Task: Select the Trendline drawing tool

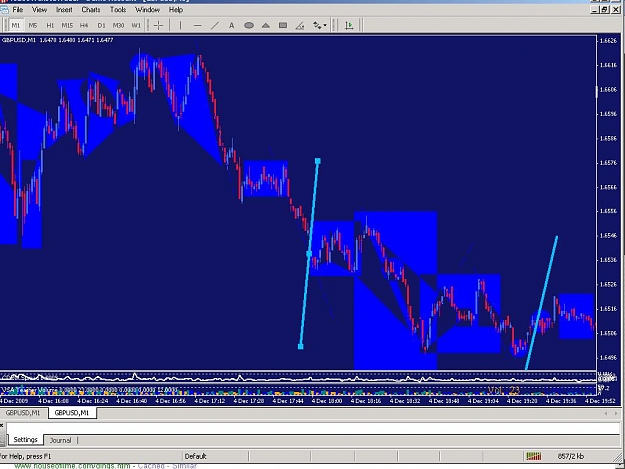Action: point(214,26)
